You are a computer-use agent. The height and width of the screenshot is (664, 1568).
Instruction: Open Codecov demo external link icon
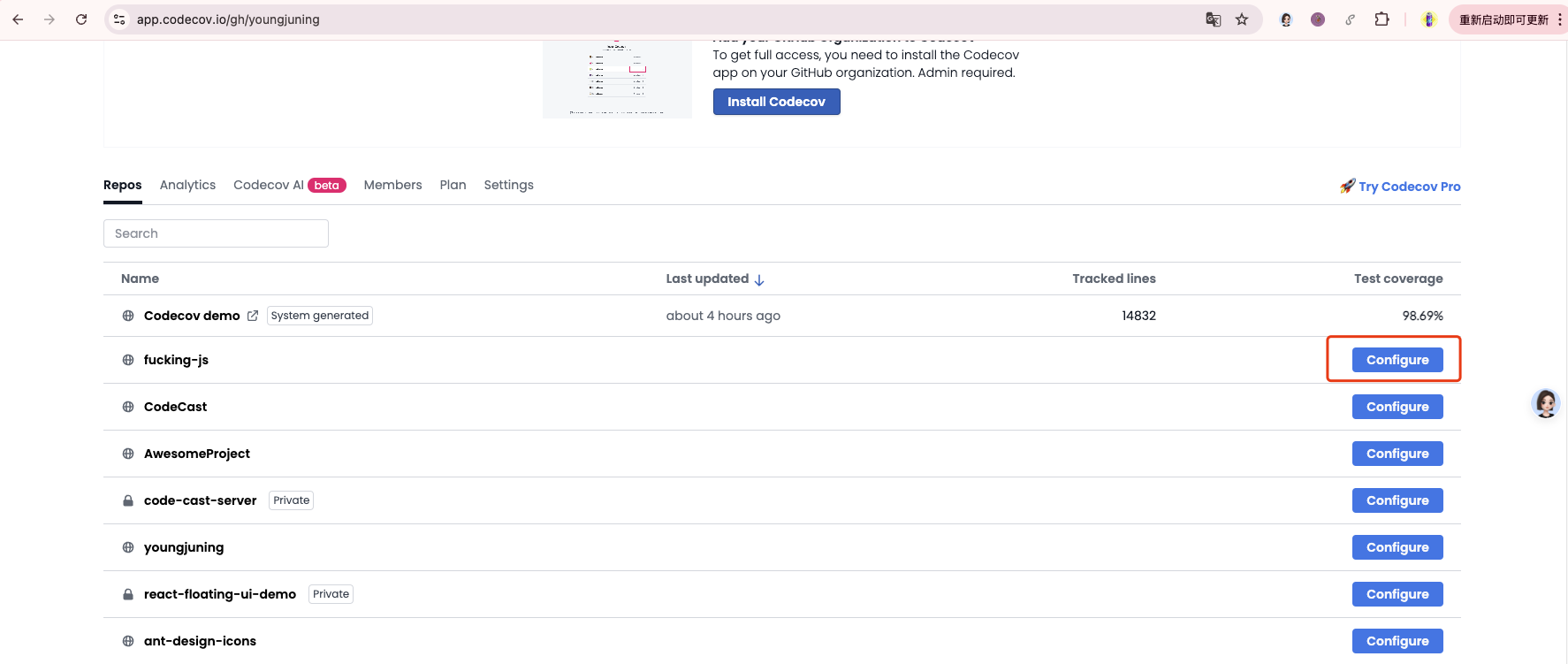pos(253,316)
